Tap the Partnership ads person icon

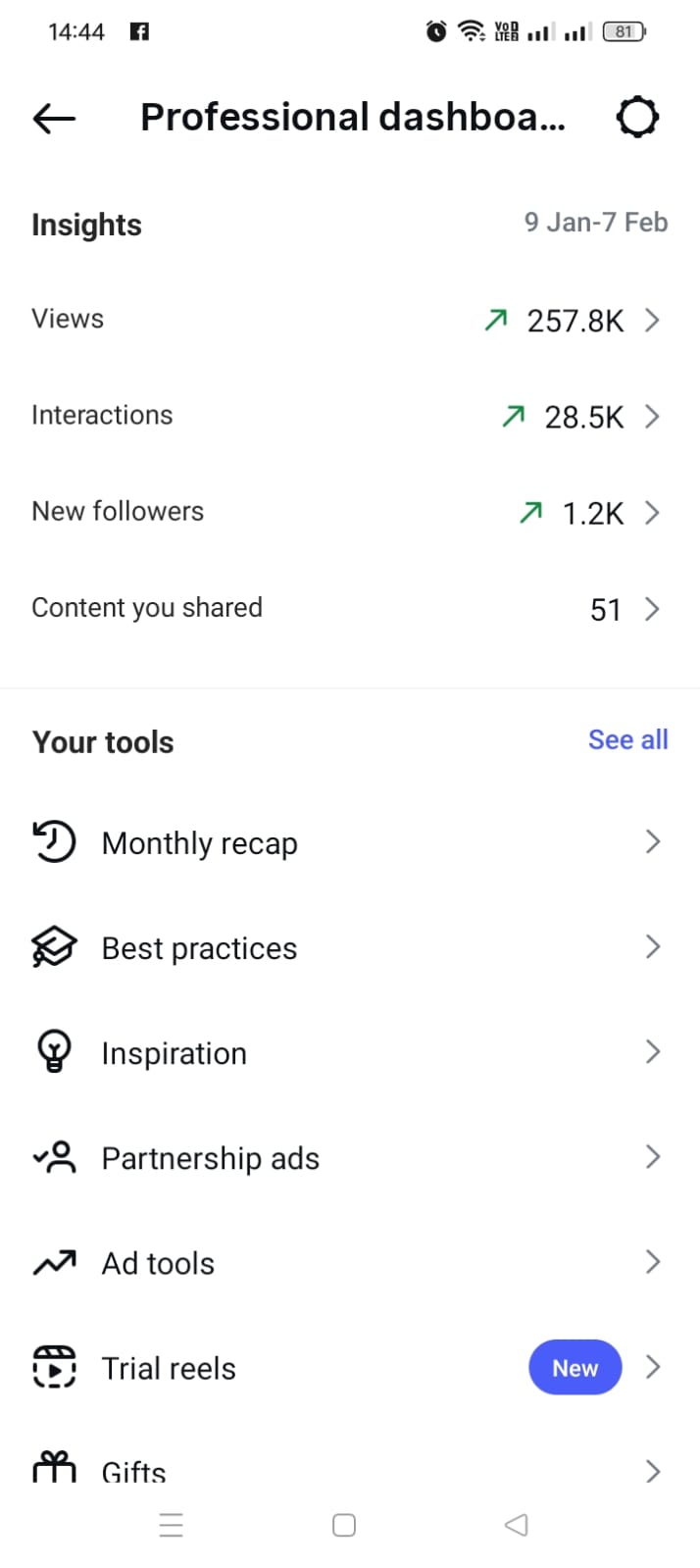[54, 1157]
